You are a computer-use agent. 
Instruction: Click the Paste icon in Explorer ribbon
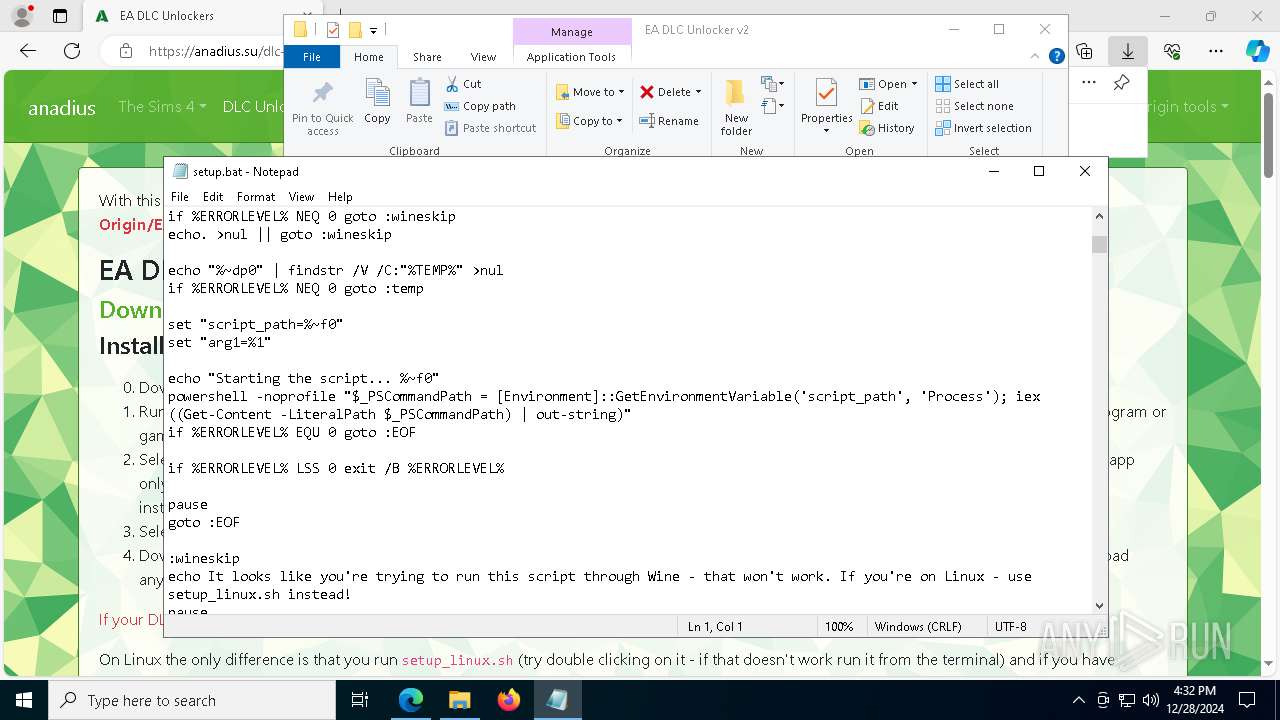(x=419, y=102)
